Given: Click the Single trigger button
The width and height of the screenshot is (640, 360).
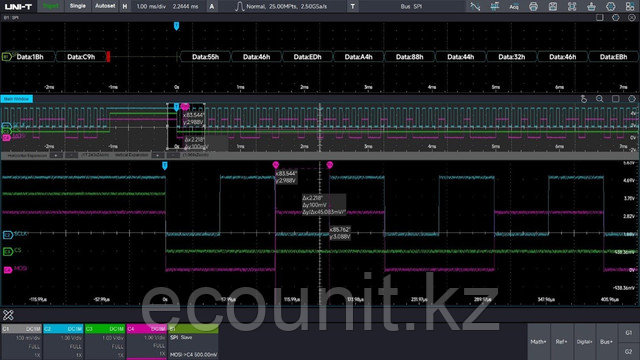Looking at the screenshot, I should click(78, 6).
